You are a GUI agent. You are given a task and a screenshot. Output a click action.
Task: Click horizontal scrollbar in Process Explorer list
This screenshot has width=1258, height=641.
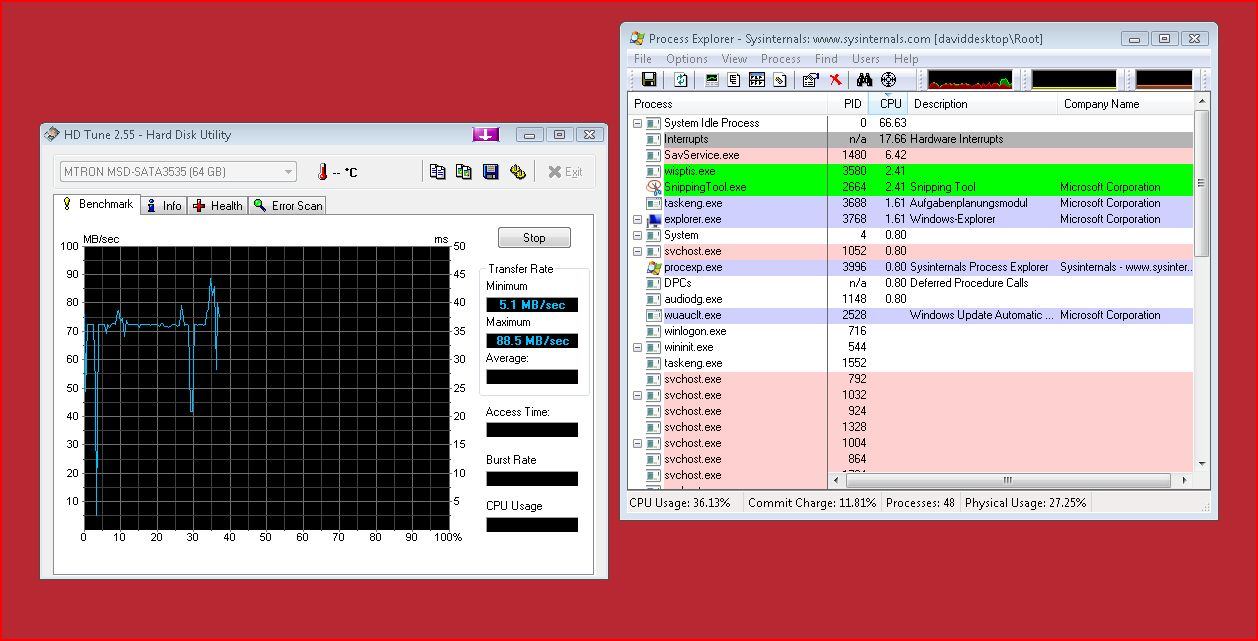pos(1008,480)
